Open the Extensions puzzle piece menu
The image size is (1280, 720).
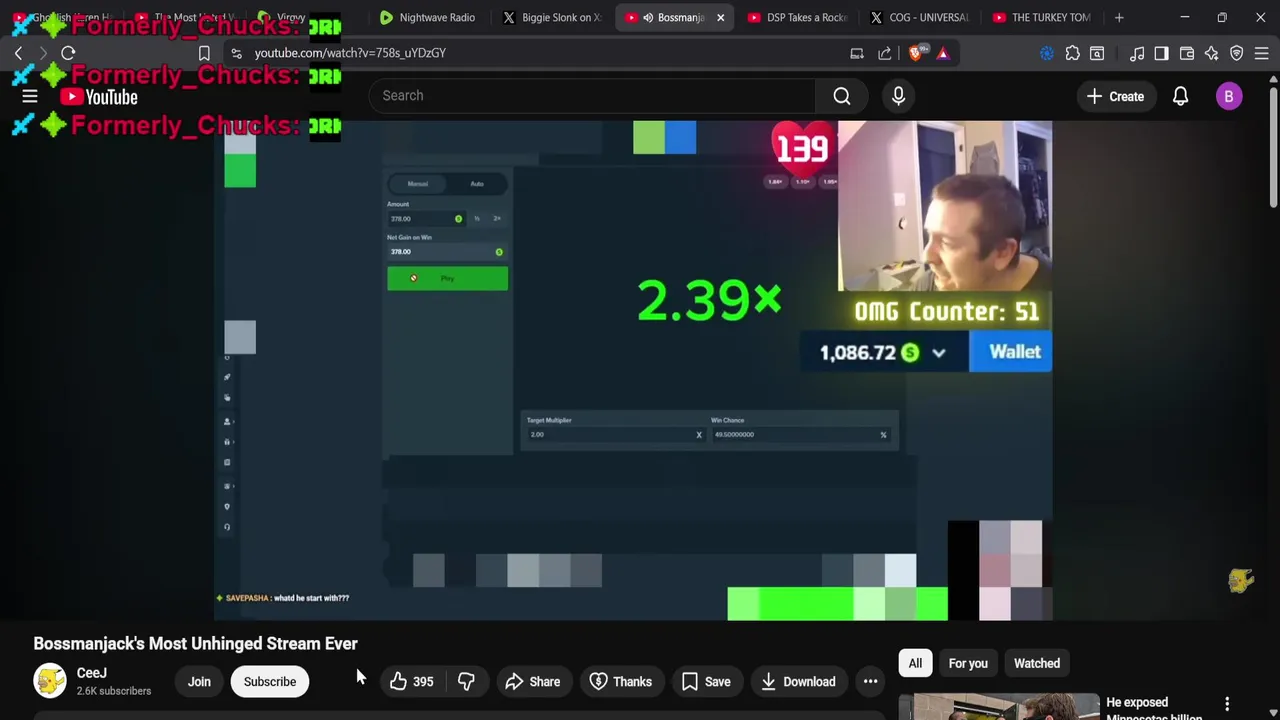(1072, 53)
